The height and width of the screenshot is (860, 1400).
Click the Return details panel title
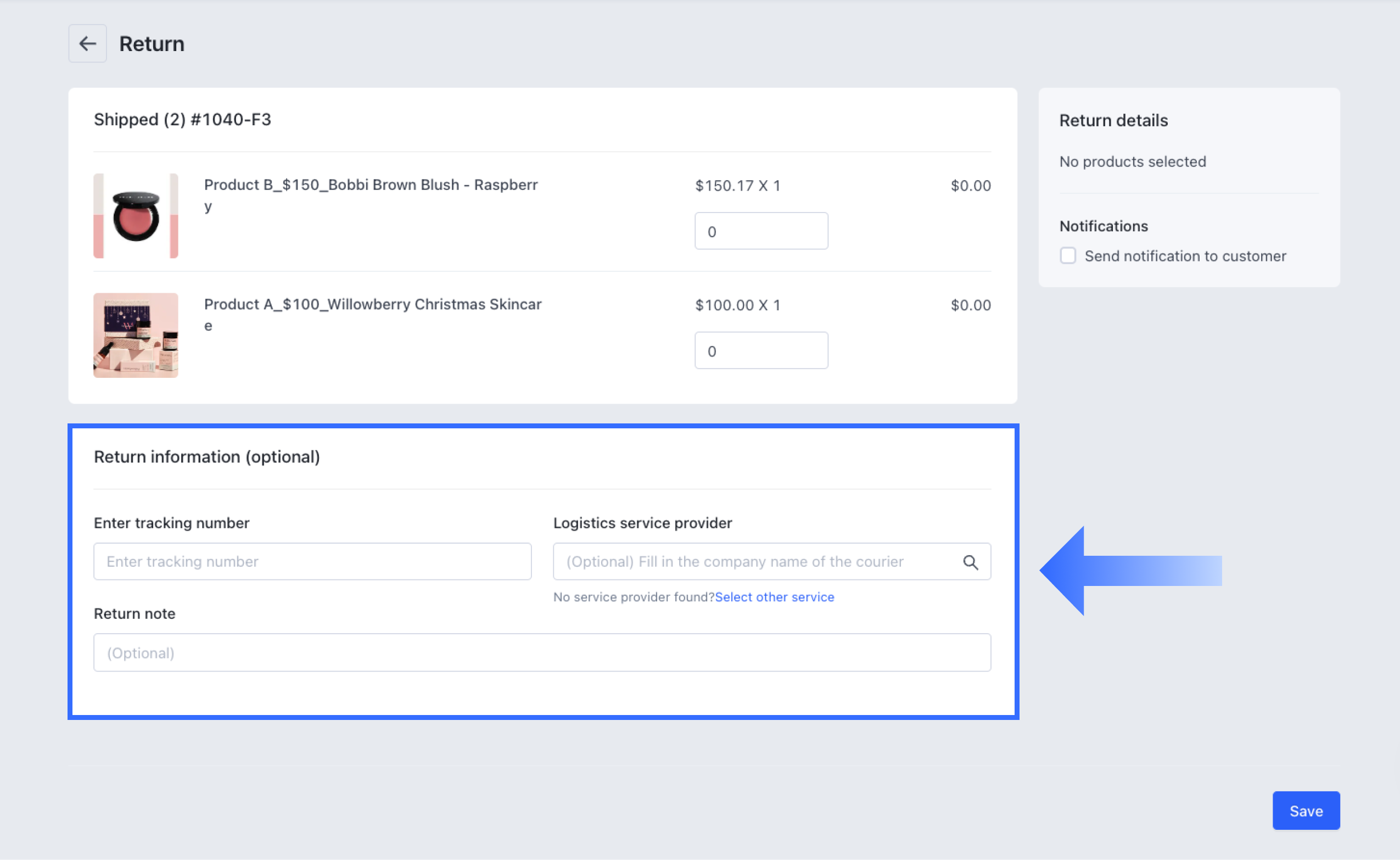coord(1113,121)
